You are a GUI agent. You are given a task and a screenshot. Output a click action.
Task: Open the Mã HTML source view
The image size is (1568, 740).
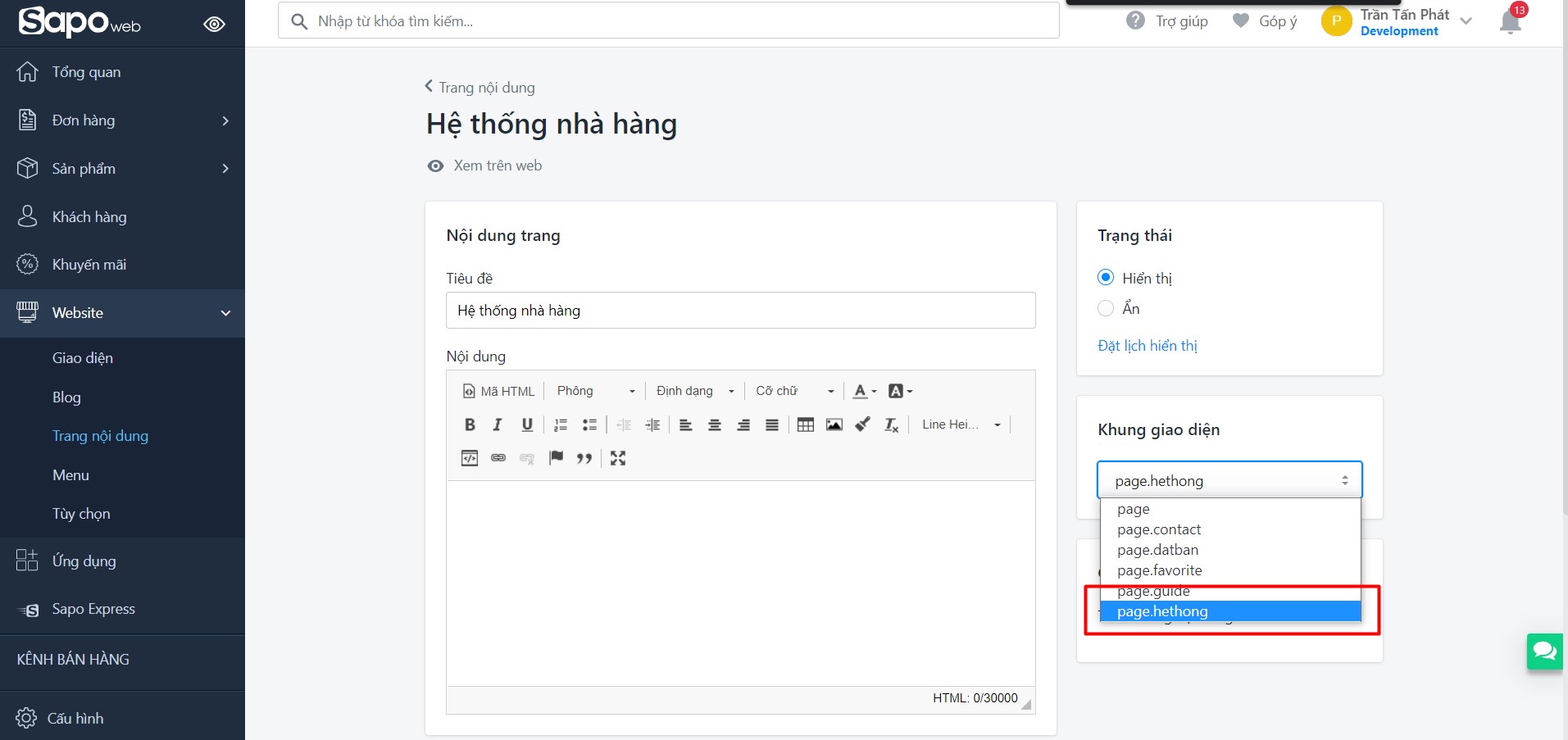click(499, 391)
